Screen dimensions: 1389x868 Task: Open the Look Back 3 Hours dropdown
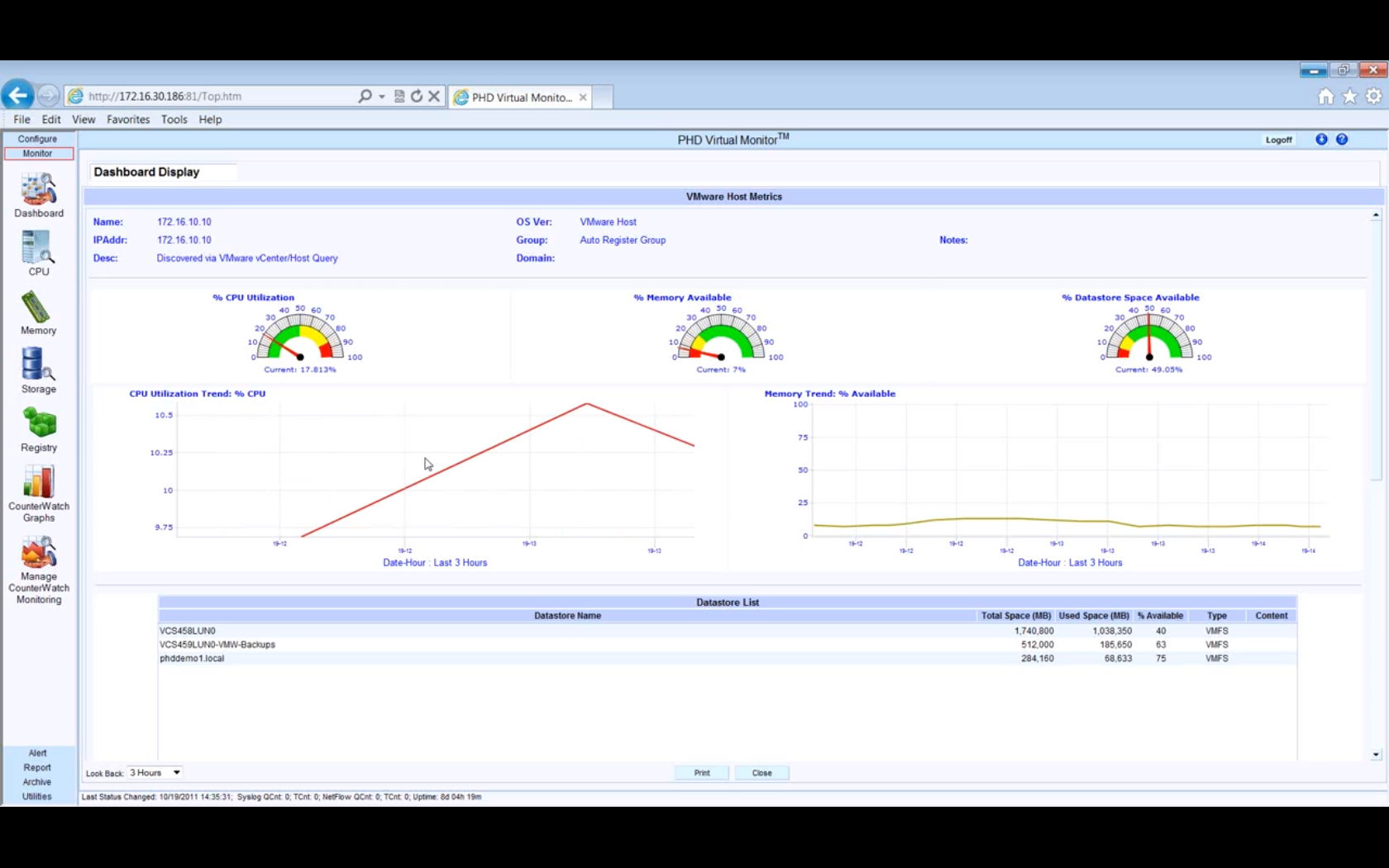[155, 773]
